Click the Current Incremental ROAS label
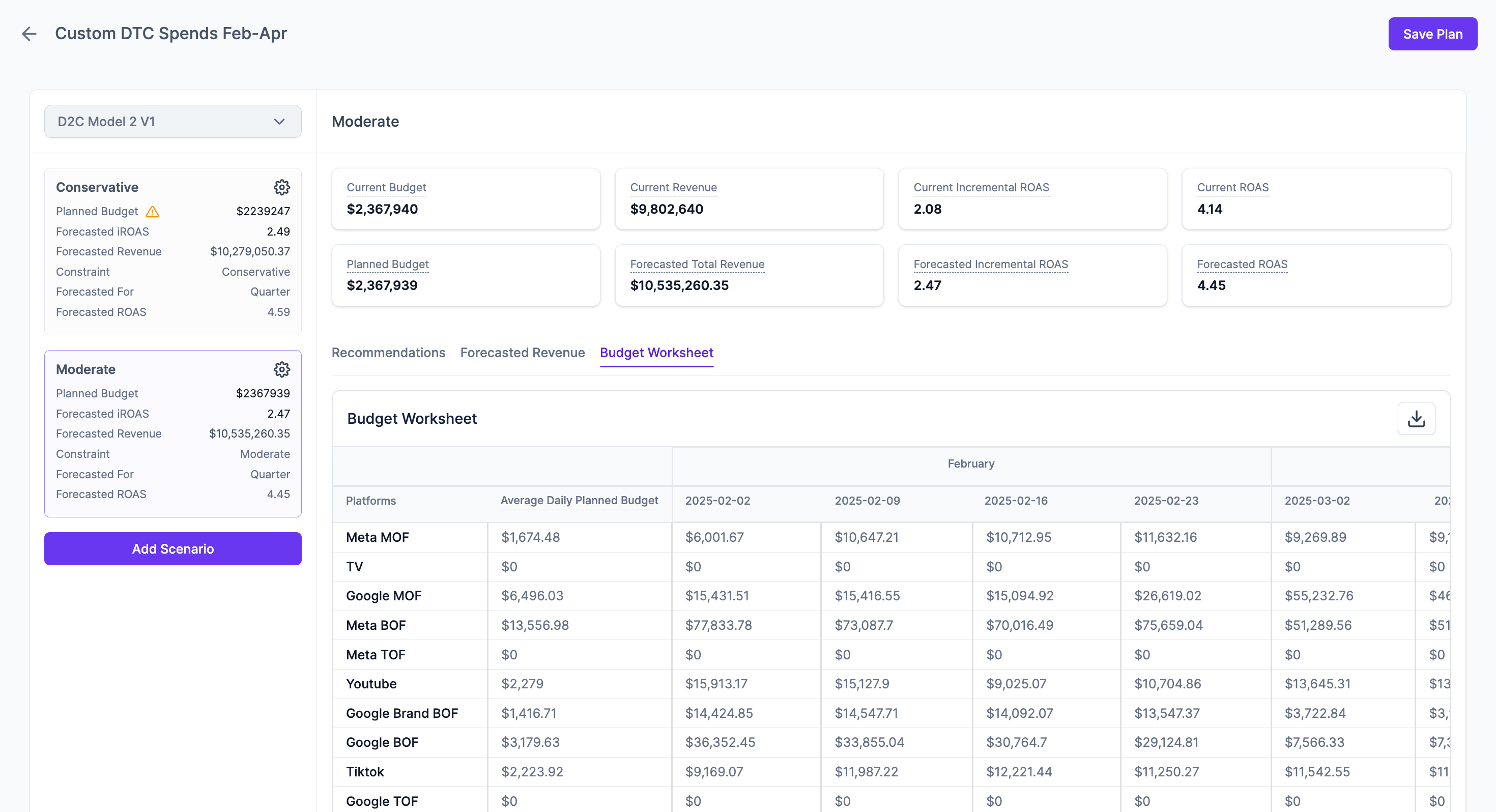Image resolution: width=1496 pixels, height=812 pixels. pos(981,188)
